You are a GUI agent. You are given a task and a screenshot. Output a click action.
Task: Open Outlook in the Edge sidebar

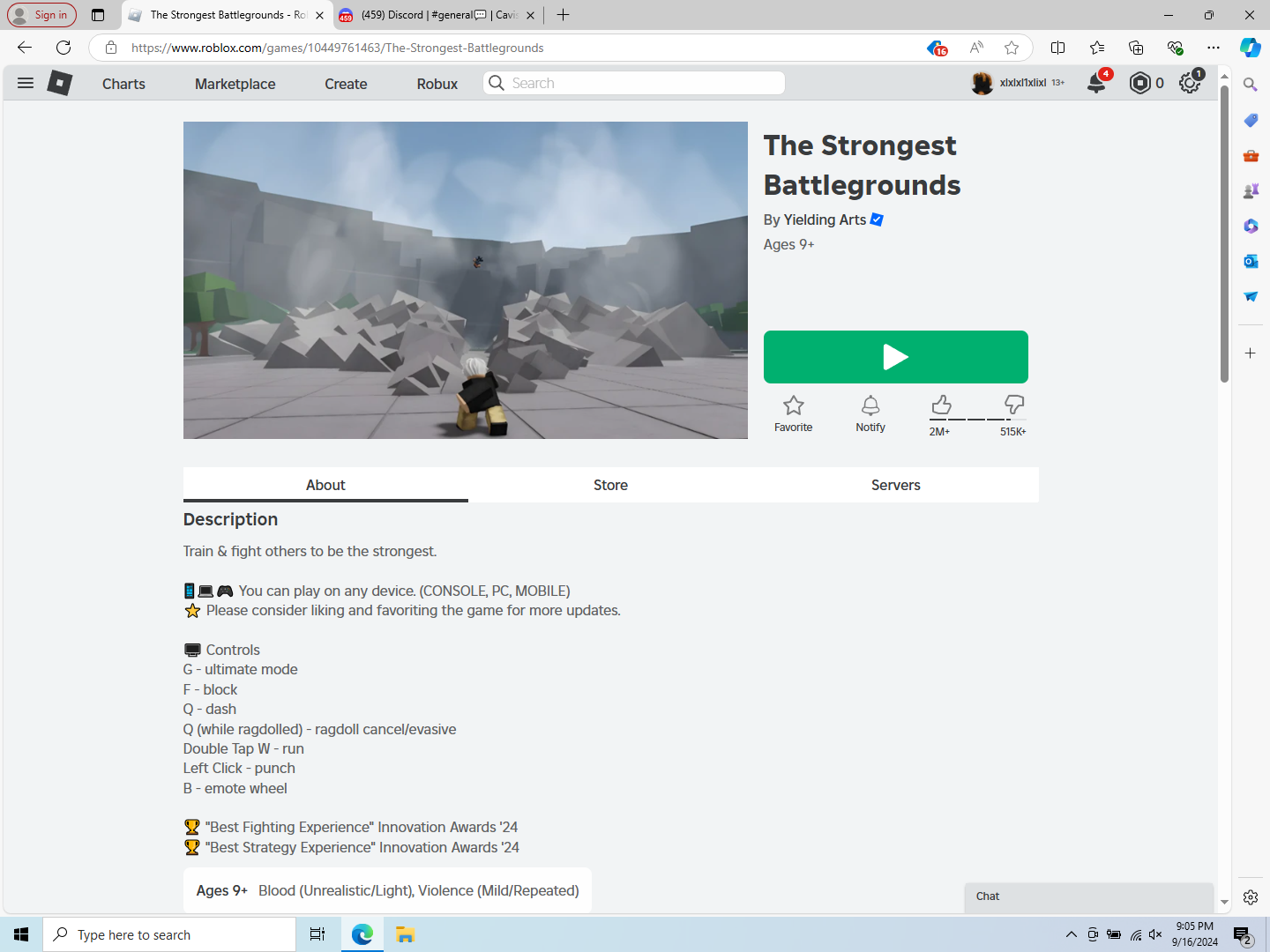(1251, 261)
